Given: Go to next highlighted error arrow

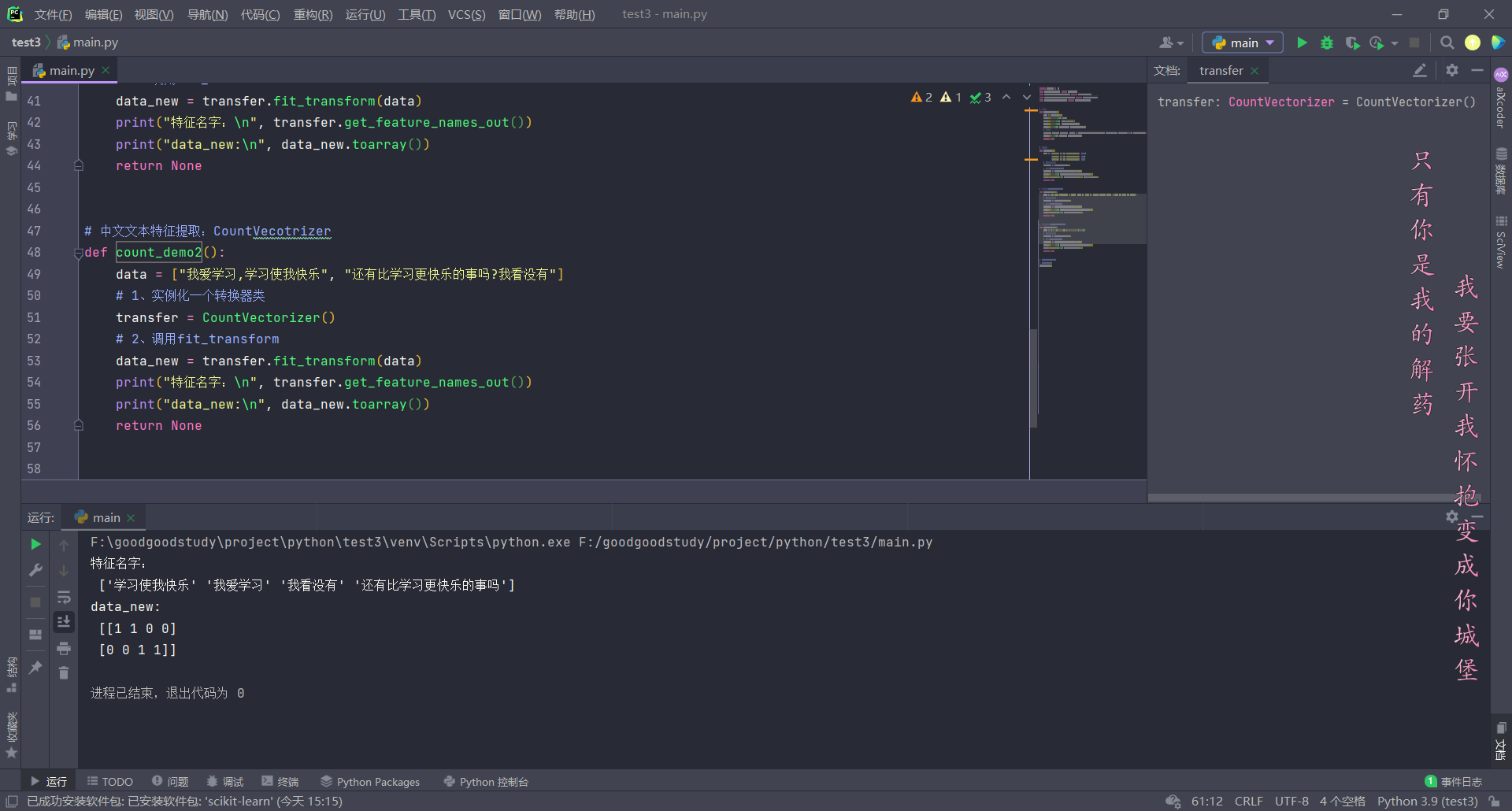Looking at the screenshot, I should point(1027,97).
